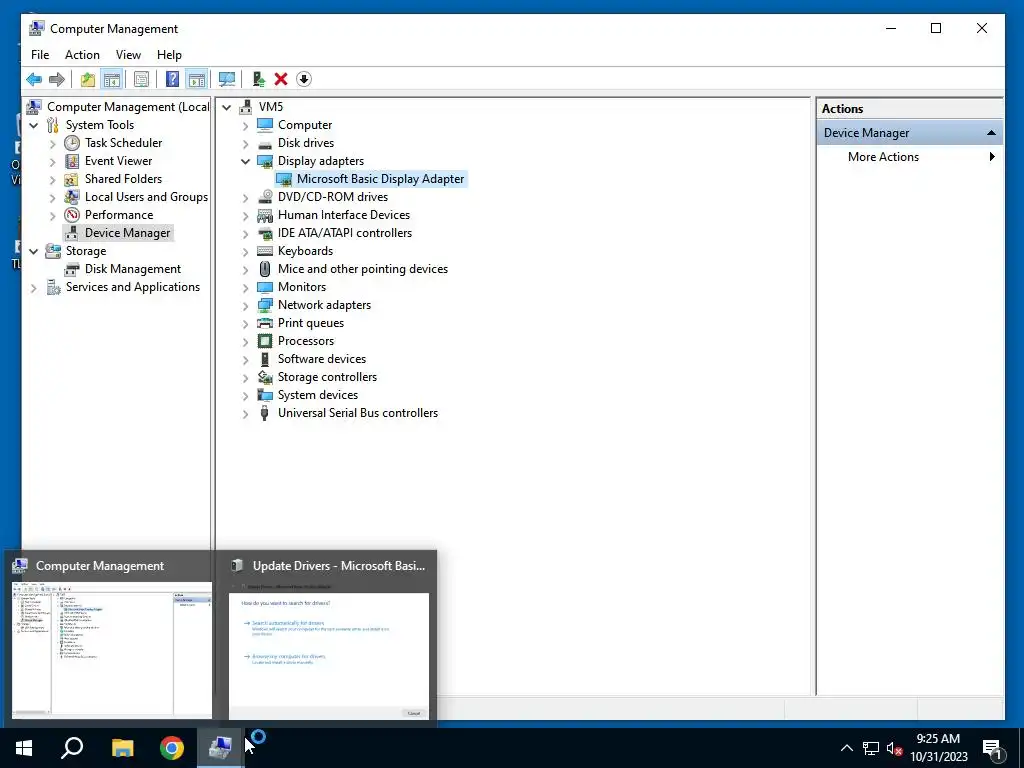Viewport: 1024px width, 768px height.
Task: Click Scan for hardware changes monitor icon
Action: point(227,80)
